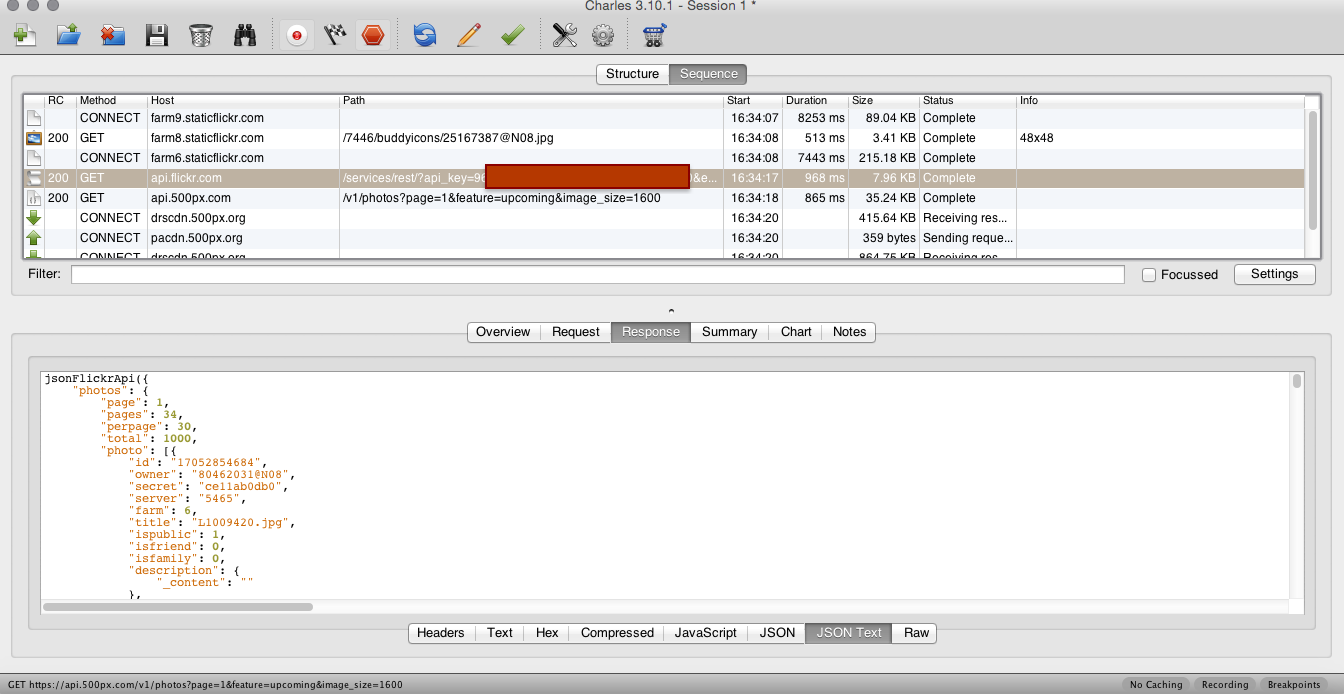Show the JSON Text view
Image resolution: width=1344 pixels, height=694 pixels.
pyautogui.click(x=849, y=633)
